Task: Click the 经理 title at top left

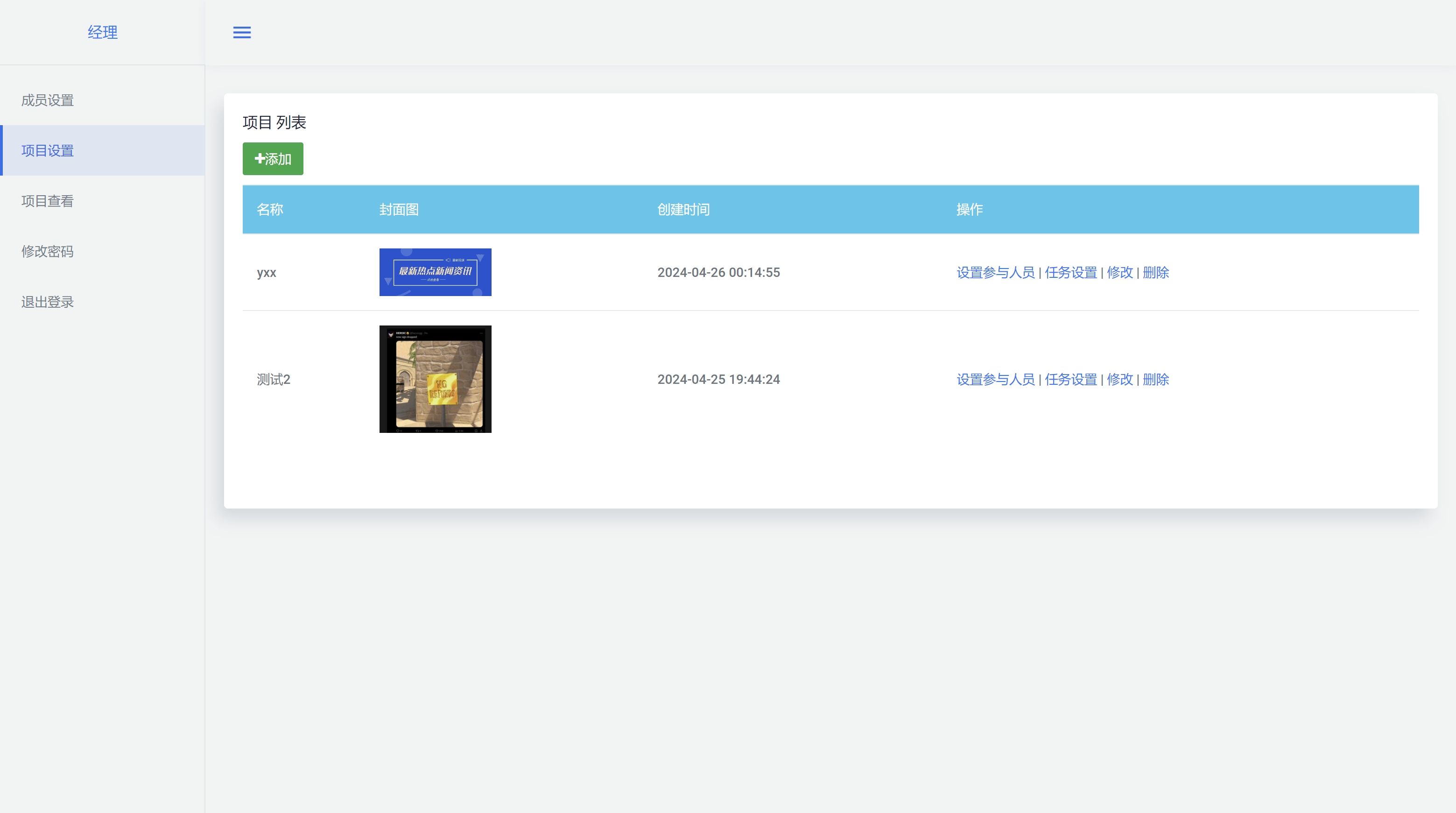Action: 102,32
